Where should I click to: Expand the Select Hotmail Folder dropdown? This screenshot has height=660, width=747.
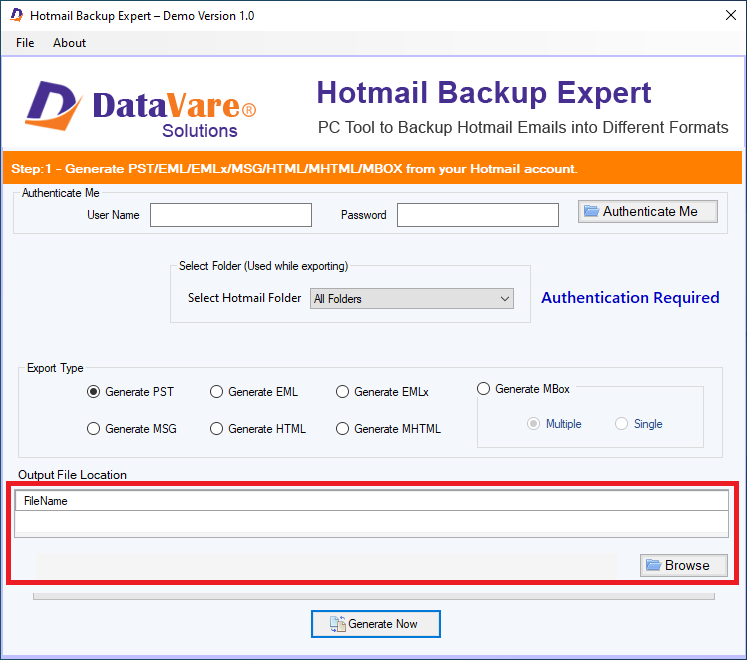click(x=412, y=299)
